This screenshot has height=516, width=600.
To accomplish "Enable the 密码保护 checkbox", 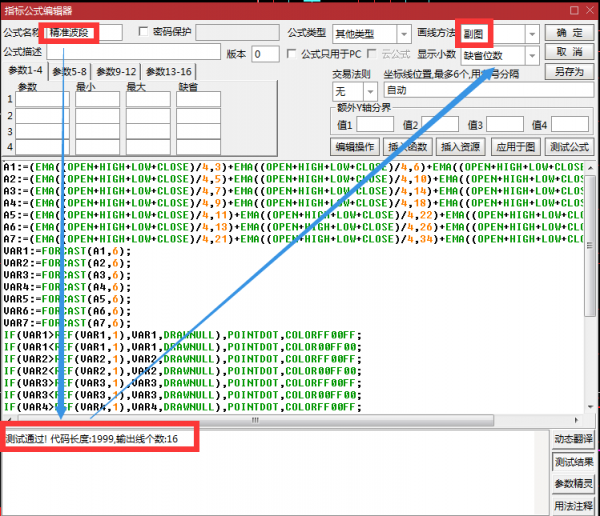I will [x=143, y=32].
